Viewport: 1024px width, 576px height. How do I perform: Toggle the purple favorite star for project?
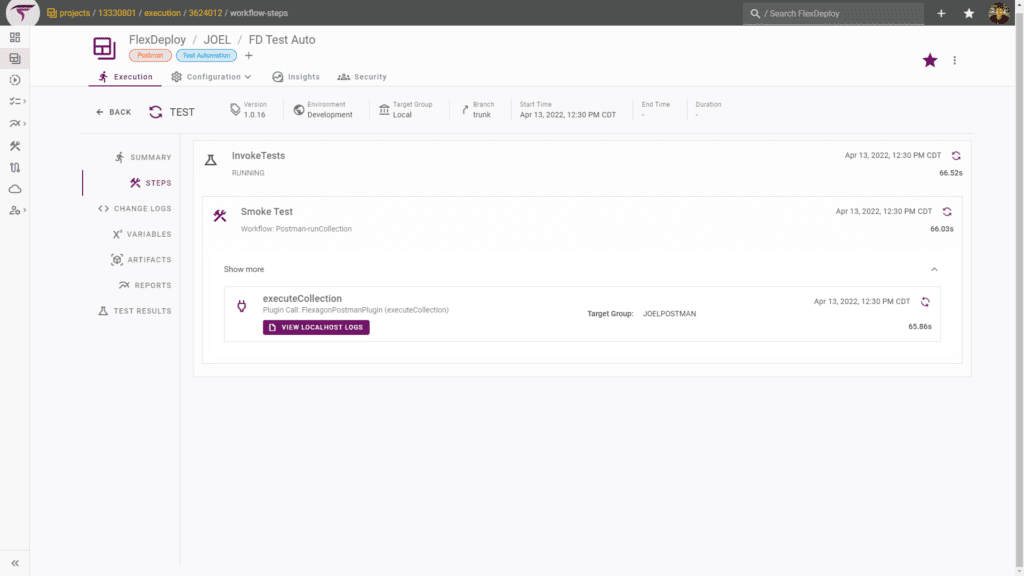(930, 60)
